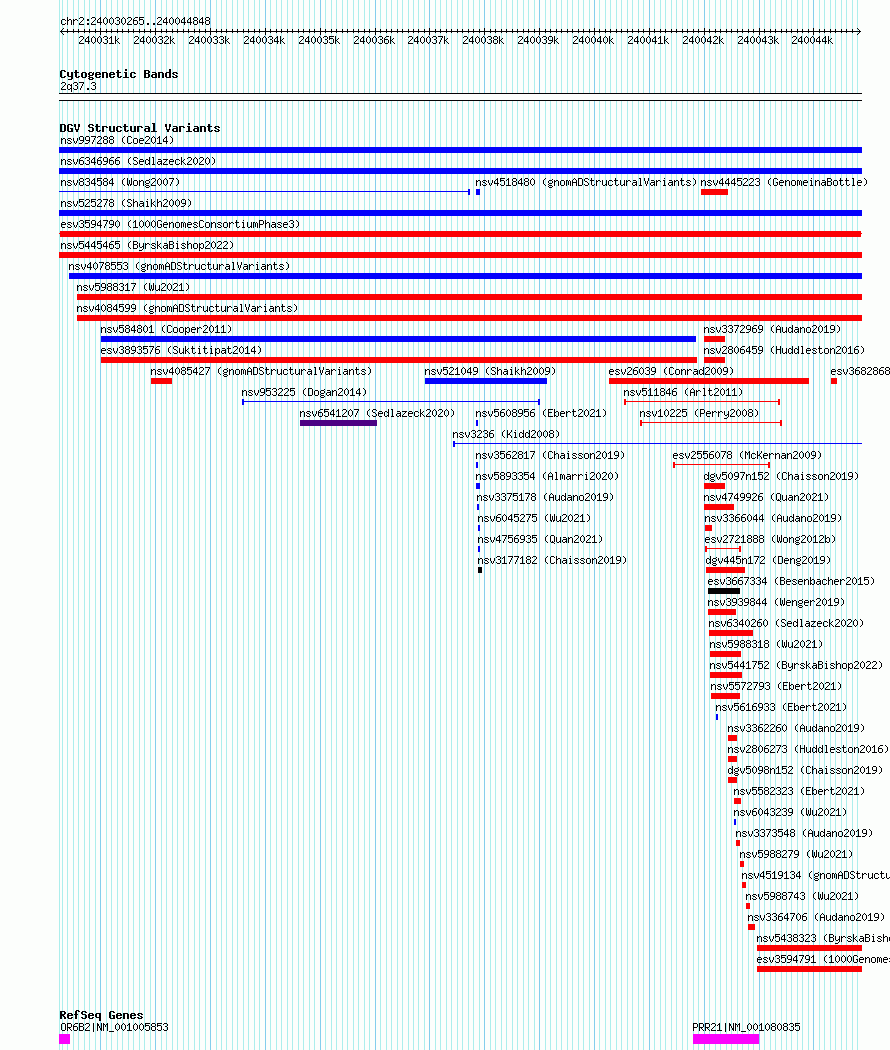Select the 240038k ruler tick label
The height and width of the screenshot is (1050, 890).
pos(483,41)
